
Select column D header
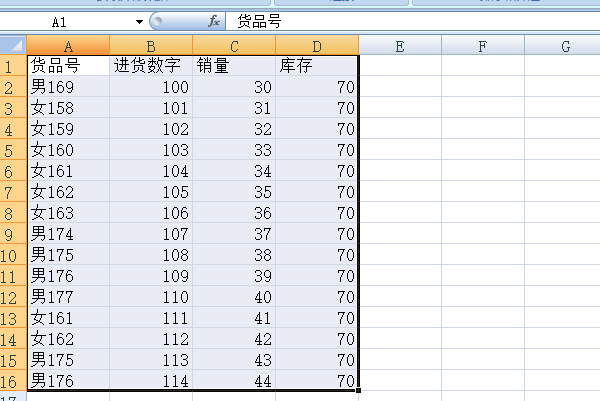click(x=317, y=46)
